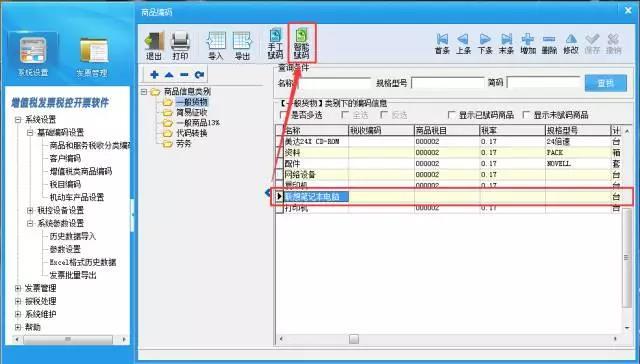640x364 pixels.
Task: Click the 简码 input field
Action: point(543,83)
